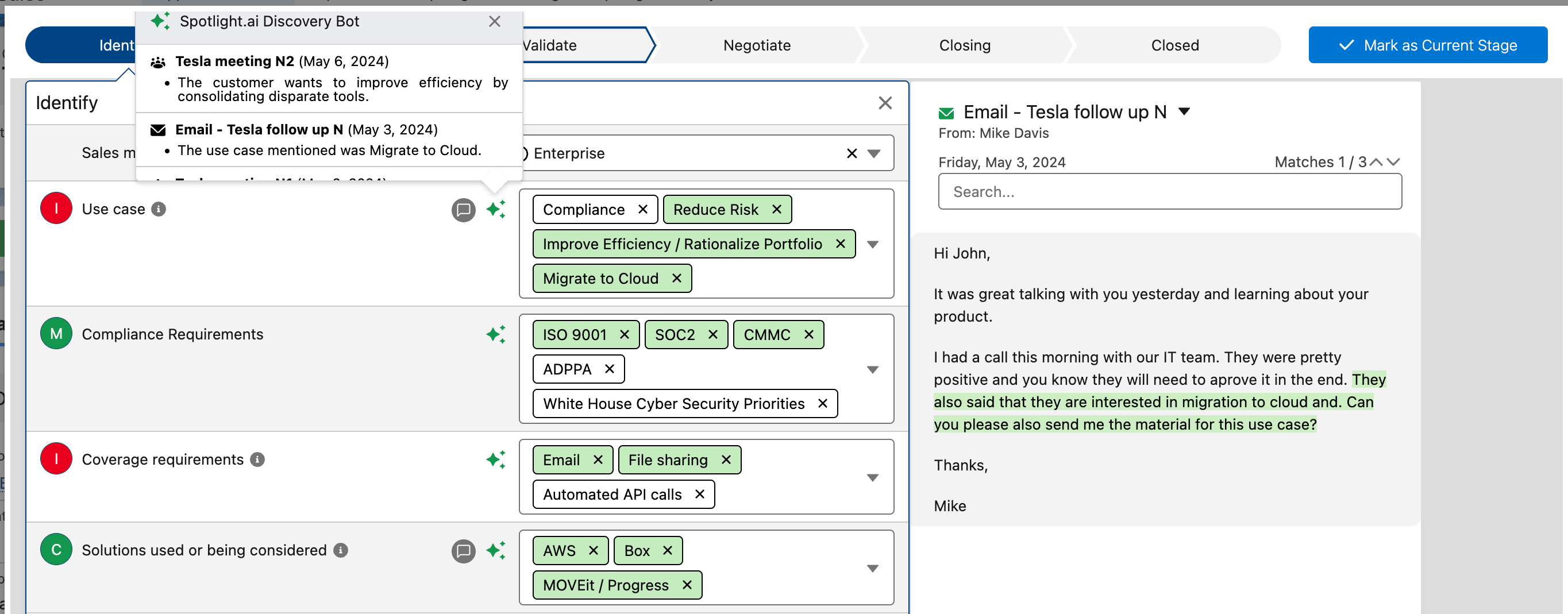Select the Closing stage tab

(x=964, y=45)
